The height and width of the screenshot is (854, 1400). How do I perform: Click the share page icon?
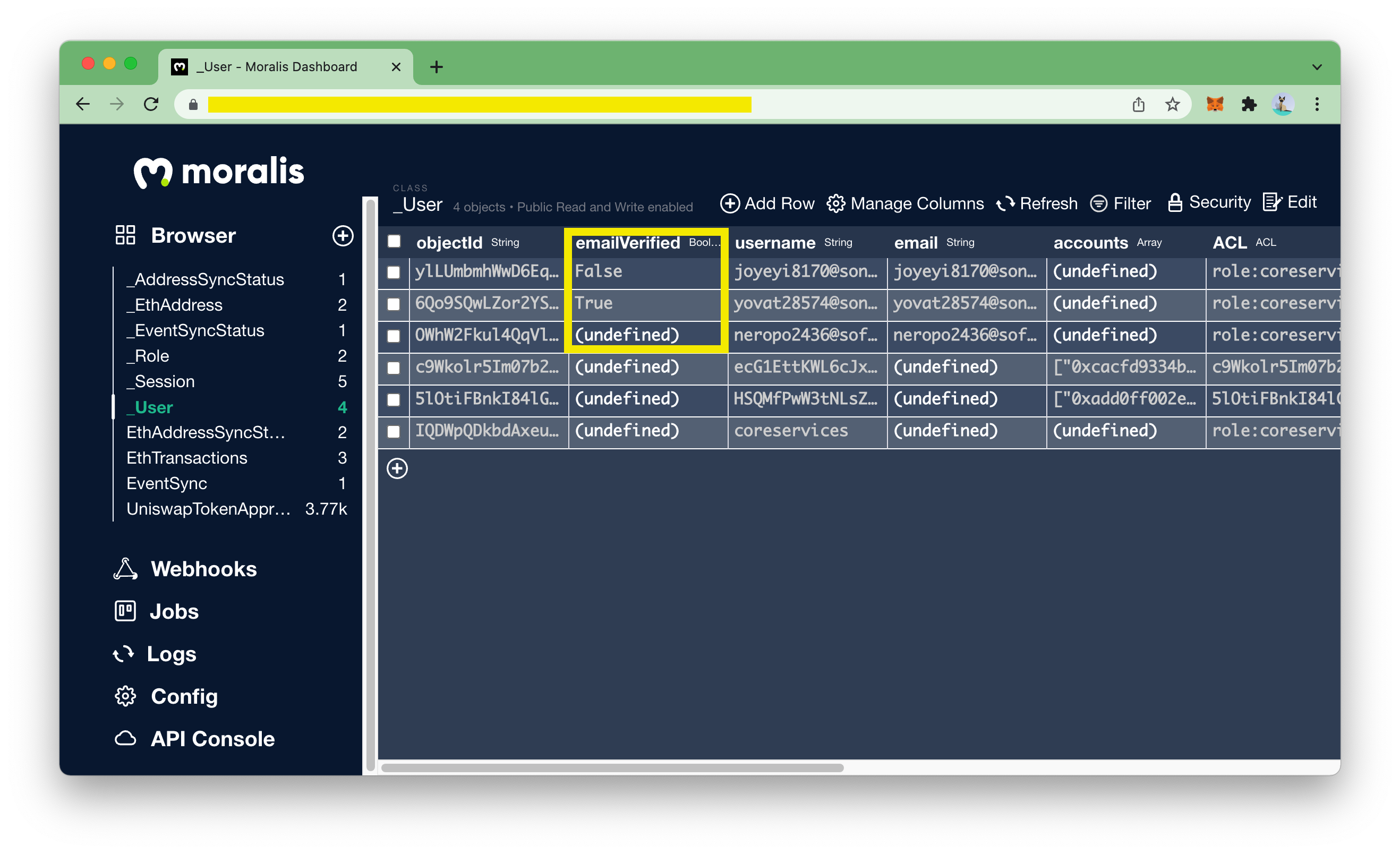(1138, 105)
